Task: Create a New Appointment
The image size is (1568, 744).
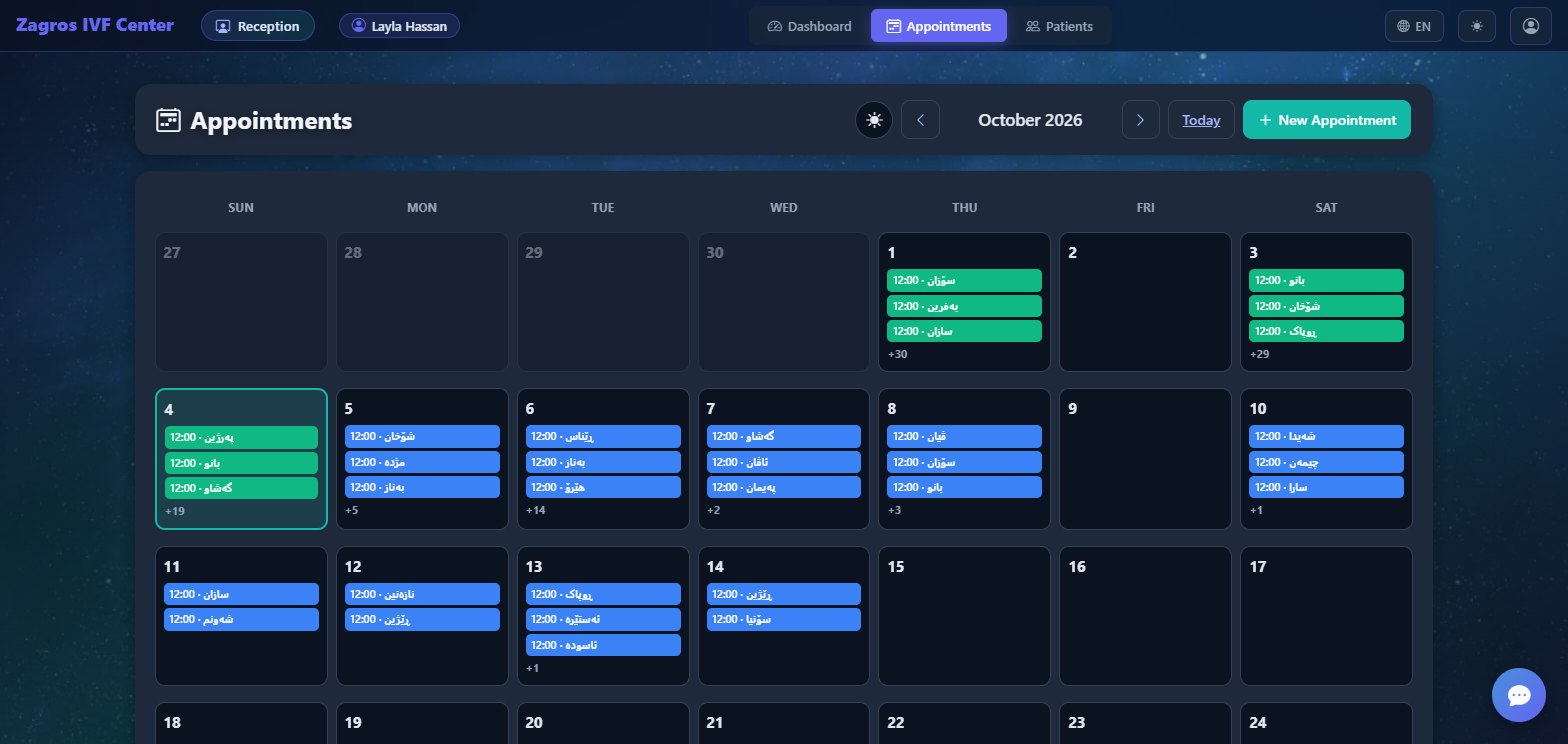Action: (x=1327, y=120)
